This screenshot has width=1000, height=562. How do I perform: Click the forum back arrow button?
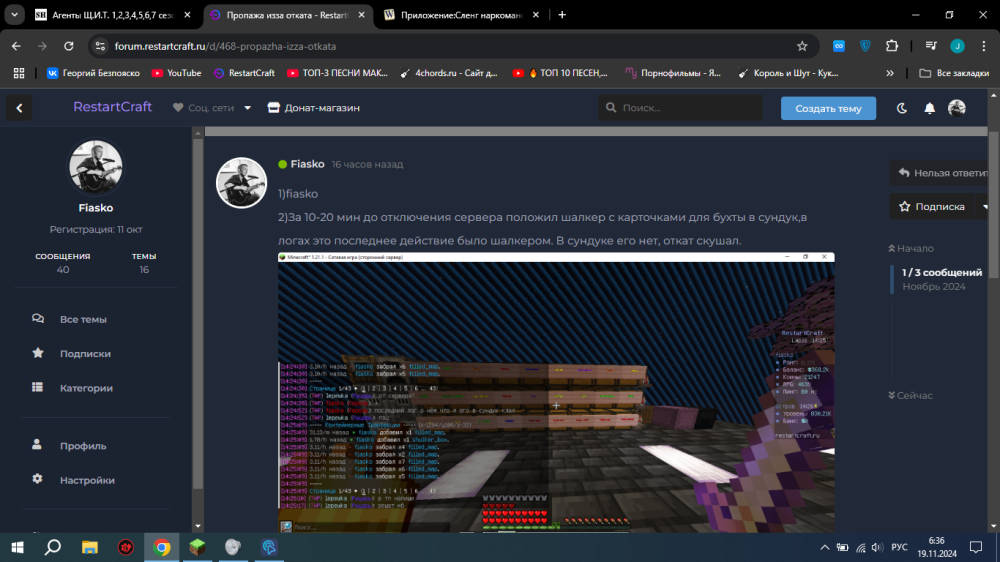click(x=19, y=108)
